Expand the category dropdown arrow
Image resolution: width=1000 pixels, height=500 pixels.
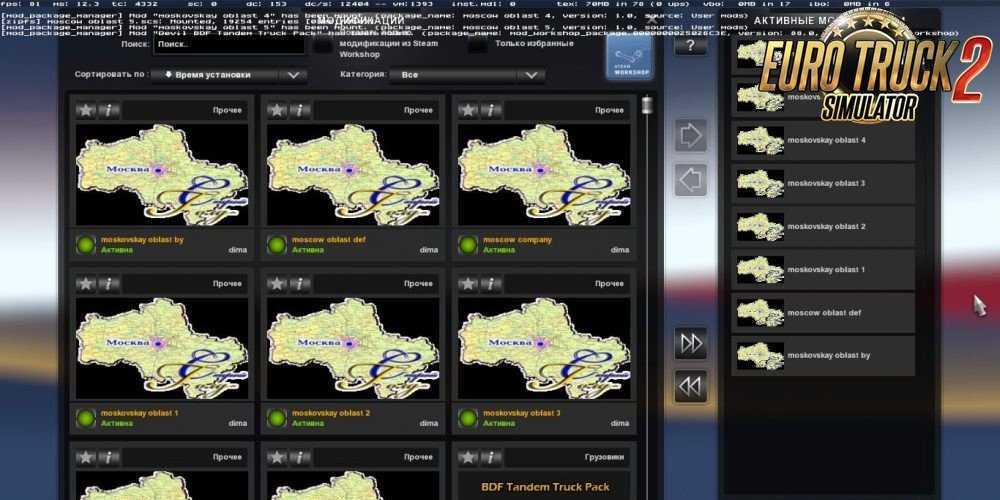pos(531,75)
